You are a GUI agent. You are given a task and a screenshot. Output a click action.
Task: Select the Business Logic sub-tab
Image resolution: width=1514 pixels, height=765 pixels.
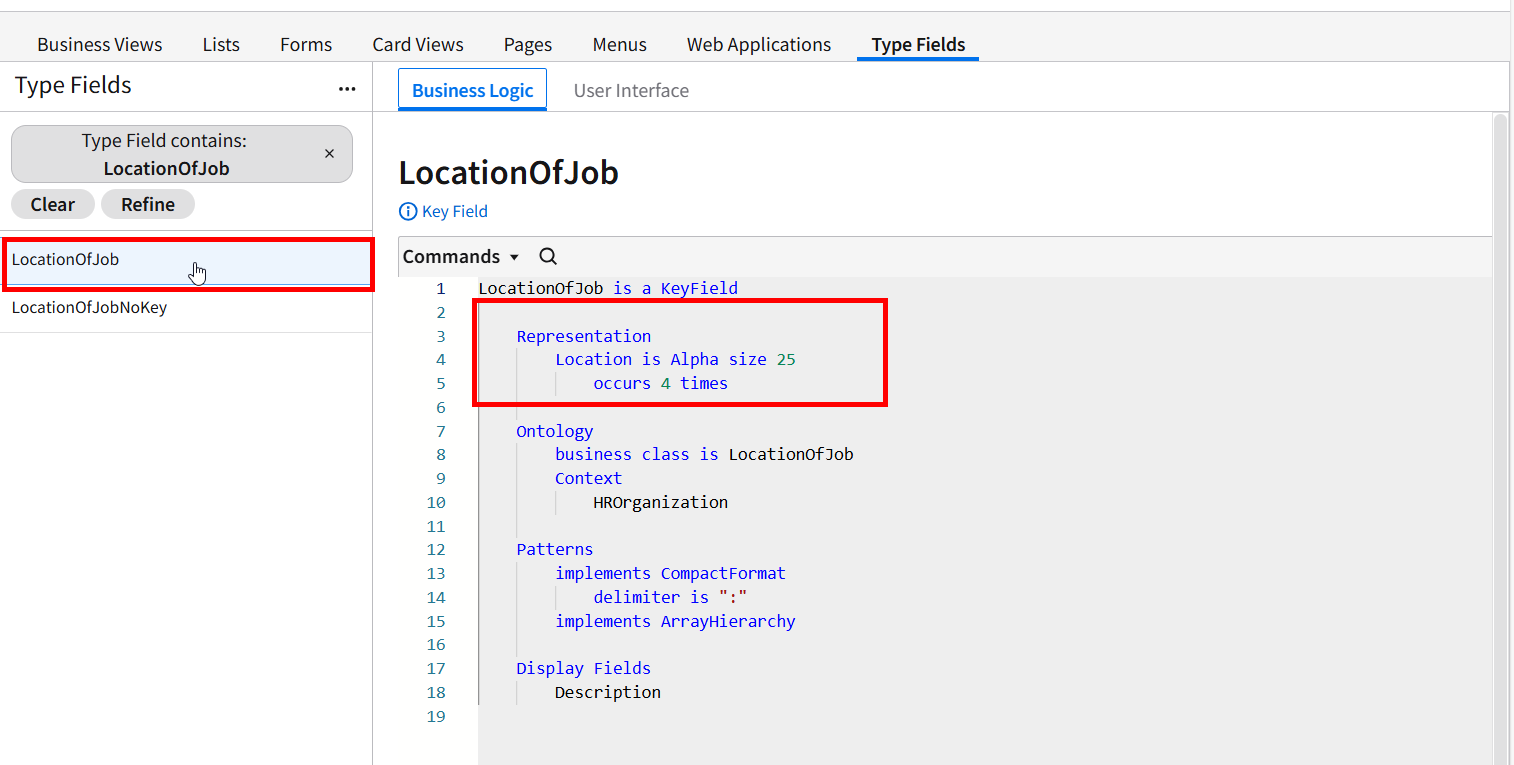(473, 90)
